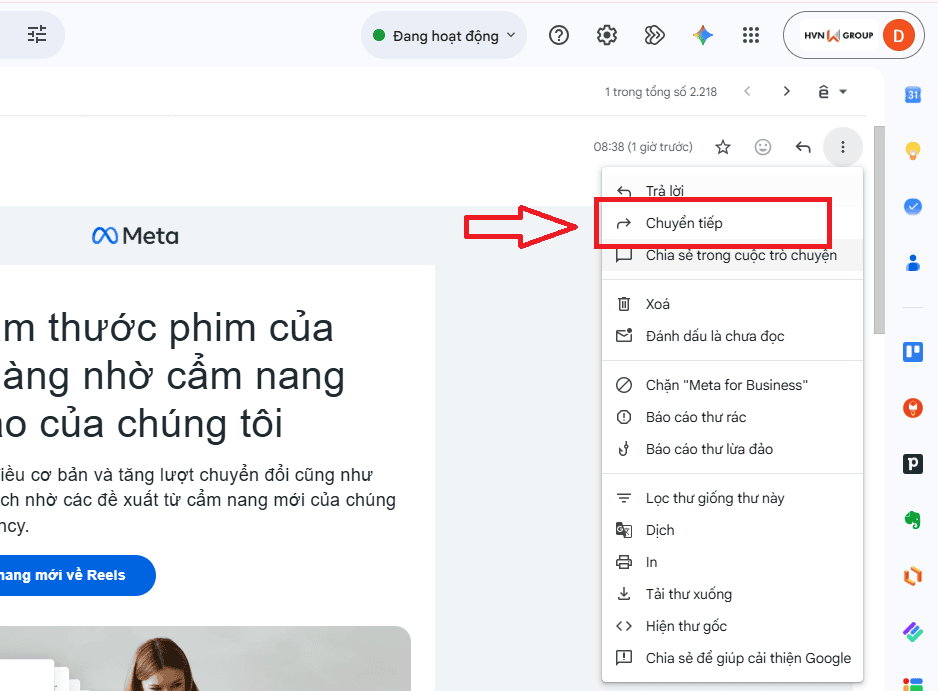
Task: Open Google Keep side panel icon
Action: click(913, 150)
